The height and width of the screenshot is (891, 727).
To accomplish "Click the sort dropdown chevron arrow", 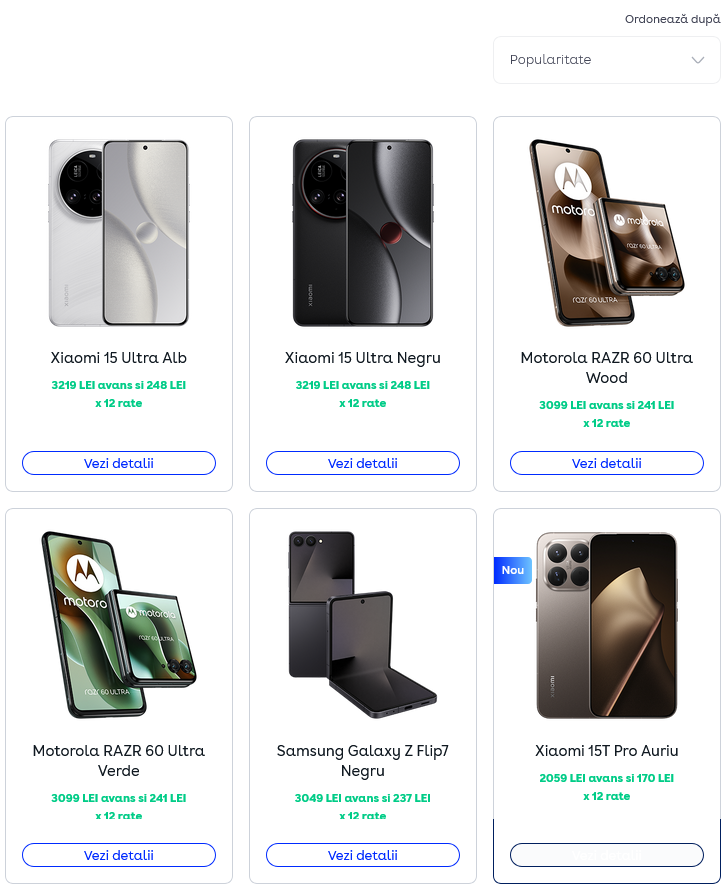I will (x=698, y=60).
